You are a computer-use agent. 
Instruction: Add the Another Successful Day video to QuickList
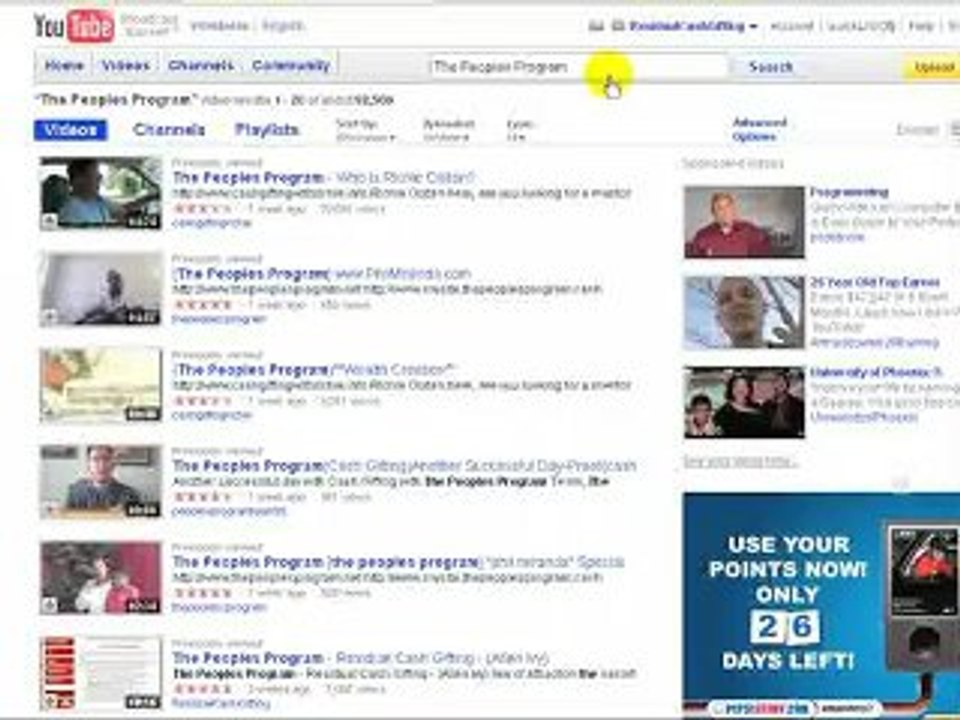tap(50, 510)
